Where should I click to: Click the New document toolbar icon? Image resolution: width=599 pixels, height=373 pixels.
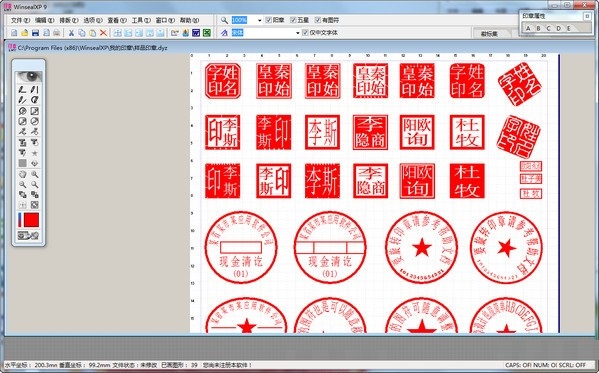click(x=14, y=33)
